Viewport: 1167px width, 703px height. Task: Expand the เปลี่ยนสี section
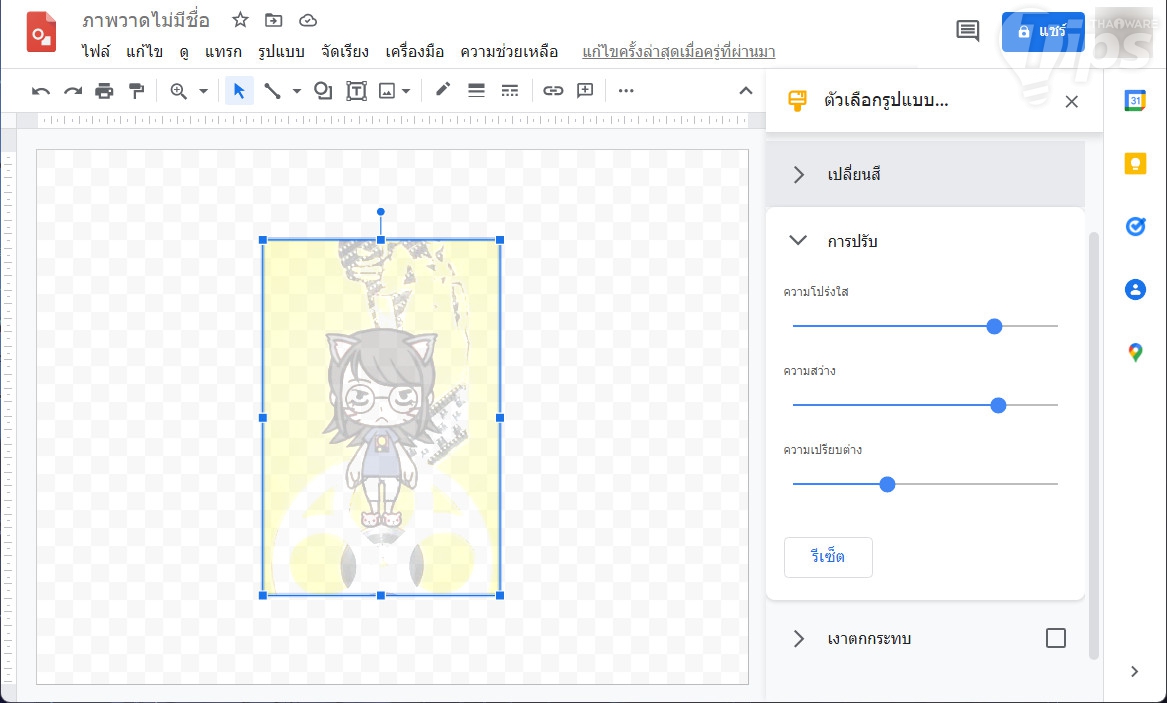(x=925, y=174)
